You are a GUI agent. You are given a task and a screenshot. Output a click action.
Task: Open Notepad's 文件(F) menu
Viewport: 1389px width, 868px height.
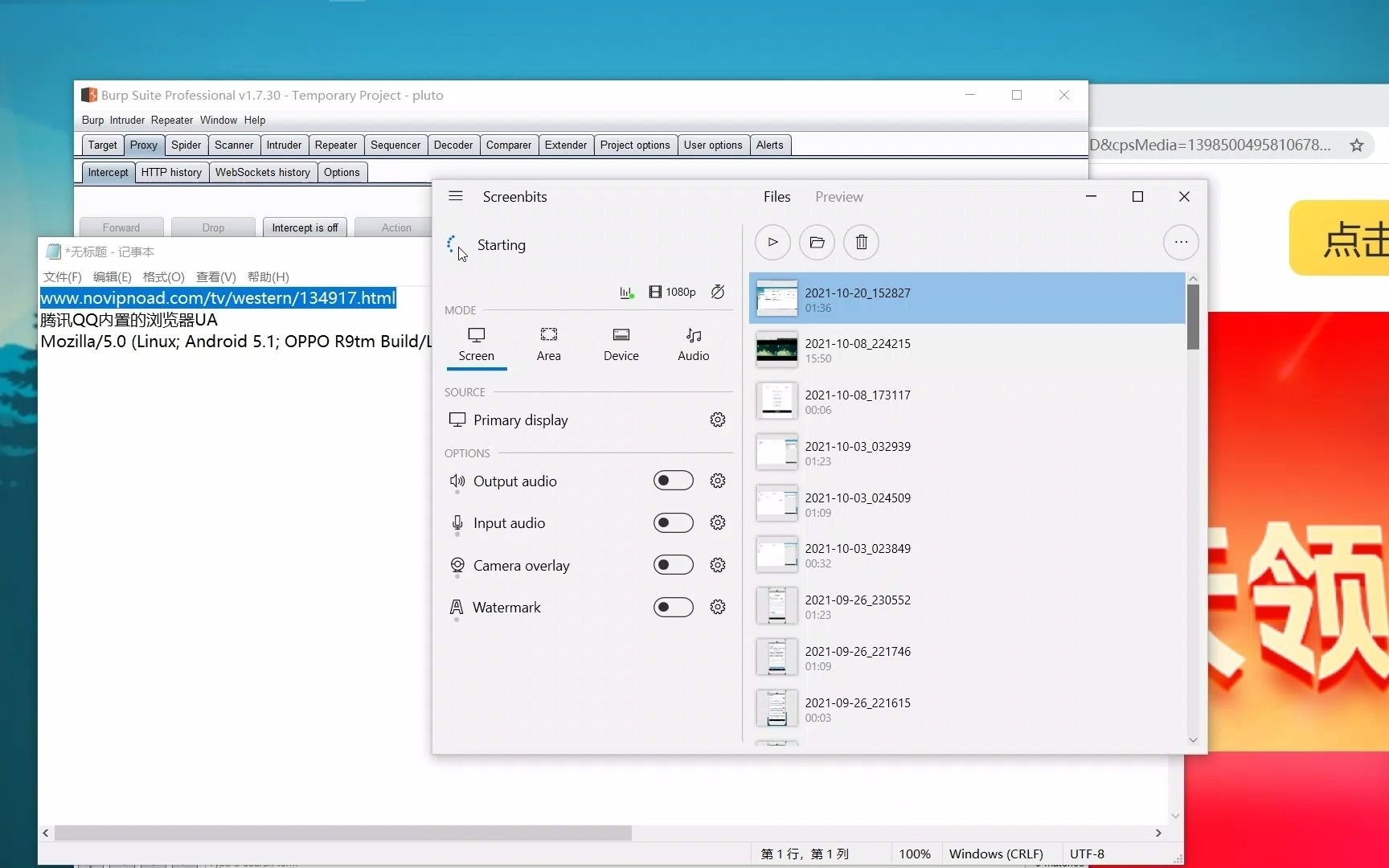coord(63,276)
